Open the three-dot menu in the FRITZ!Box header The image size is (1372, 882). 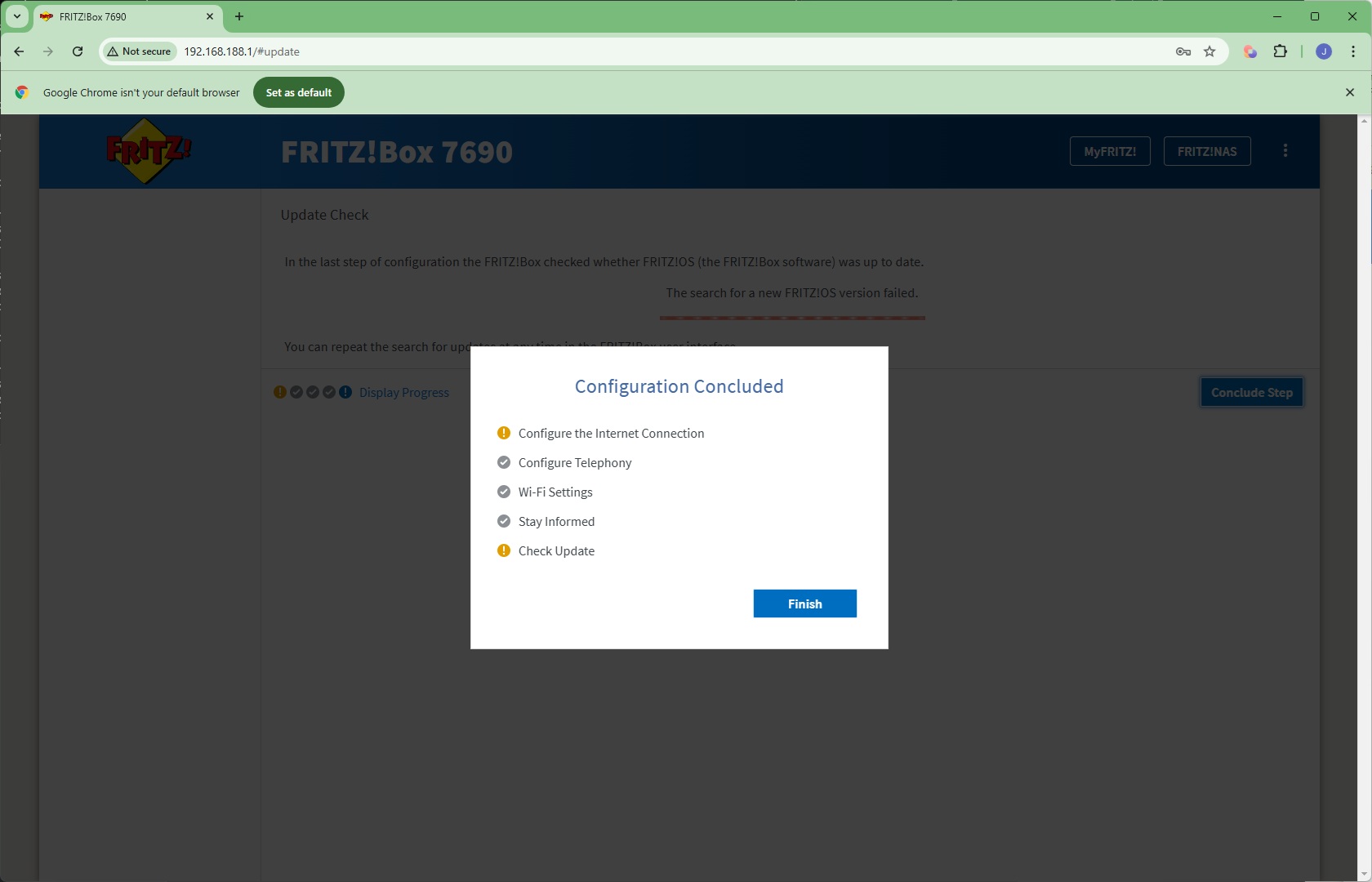click(x=1285, y=151)
